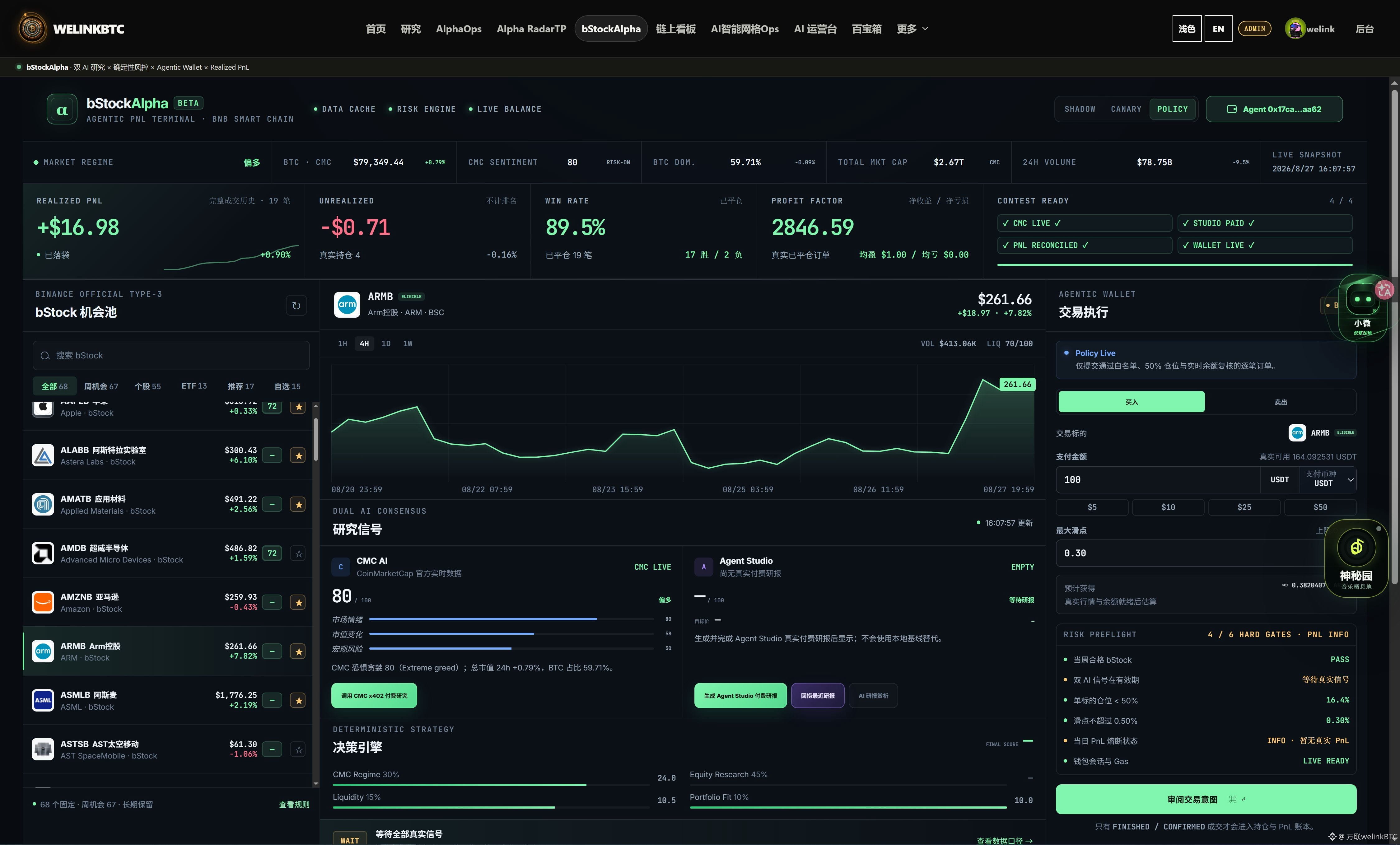
Task: Click the bStockAlpha alpha logo icon
Action: pyautogui.click(x=62, y=109)
